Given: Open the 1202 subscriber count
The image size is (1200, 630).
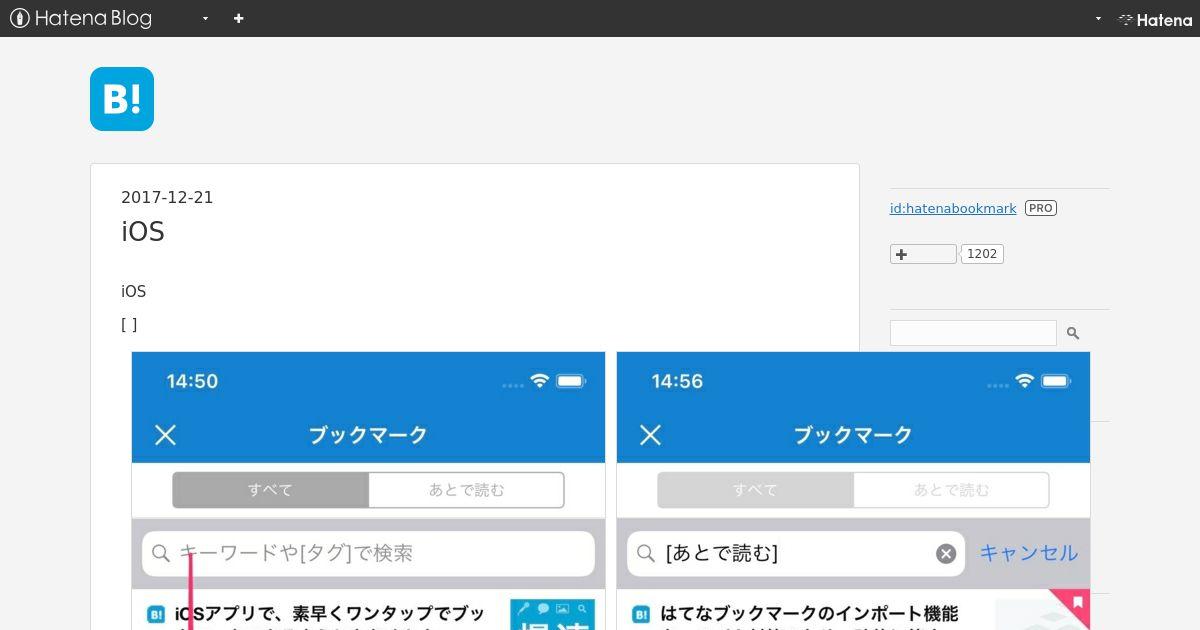Looking at the screenshot, I should [x=982, y=254].
